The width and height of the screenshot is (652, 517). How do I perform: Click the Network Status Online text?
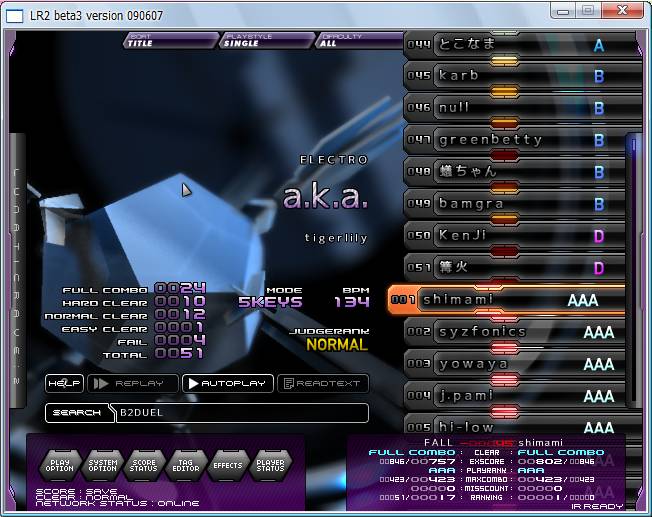pyautogui.click(x=118, y=504)
